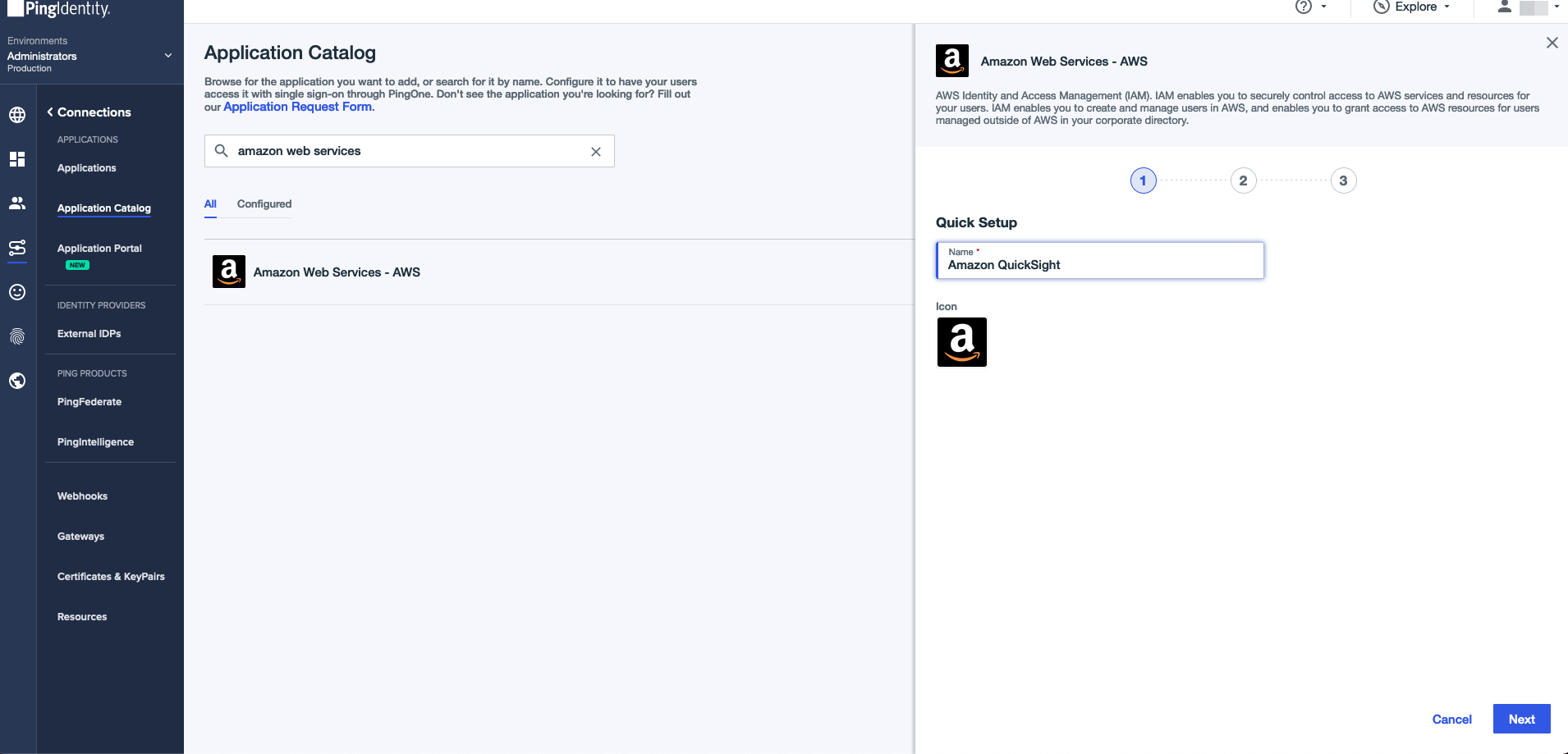Expand the Administrators environment dropdown

tap(168, 56)
